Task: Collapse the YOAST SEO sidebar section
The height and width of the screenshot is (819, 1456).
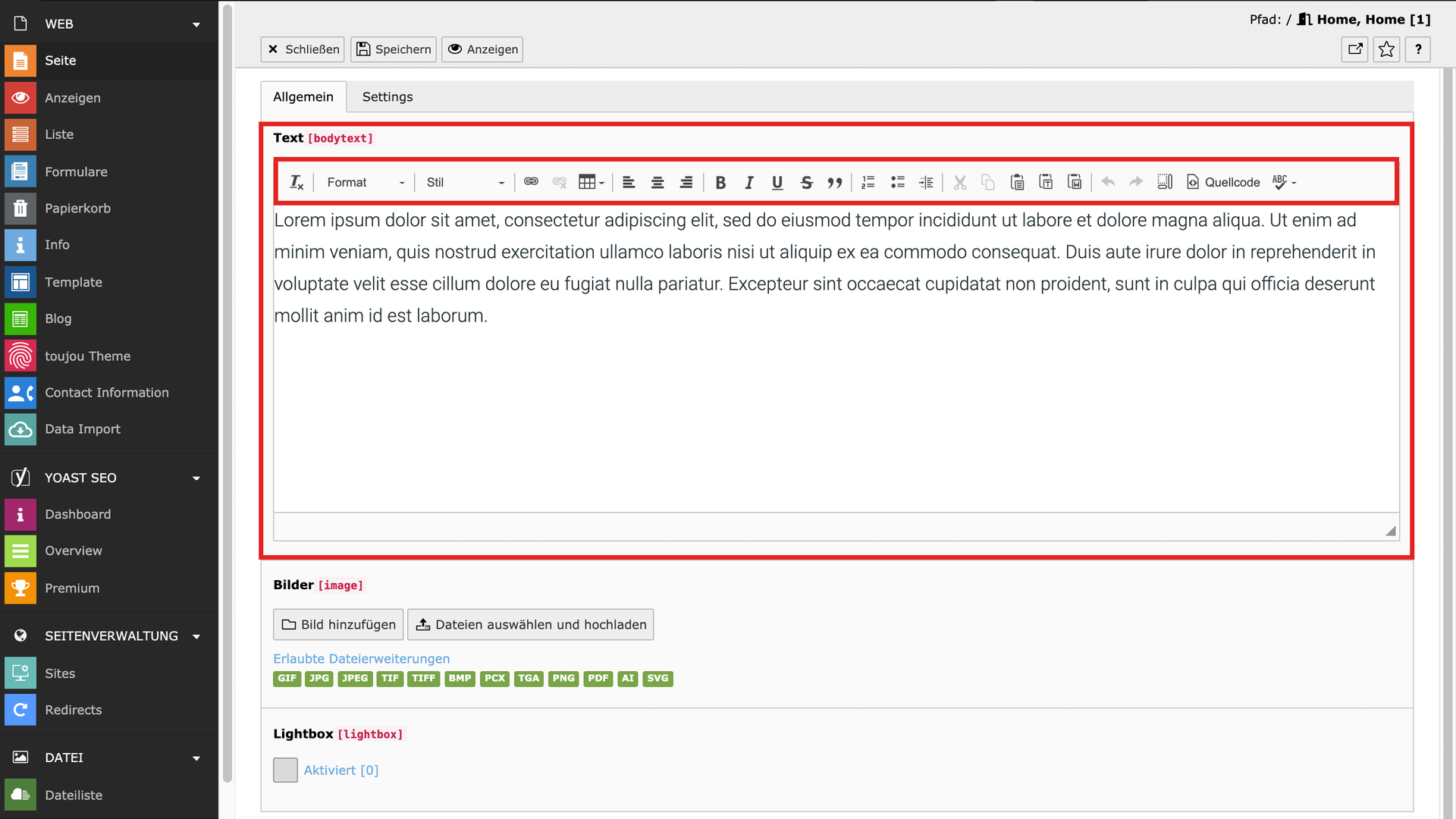Action: (196, 478)
